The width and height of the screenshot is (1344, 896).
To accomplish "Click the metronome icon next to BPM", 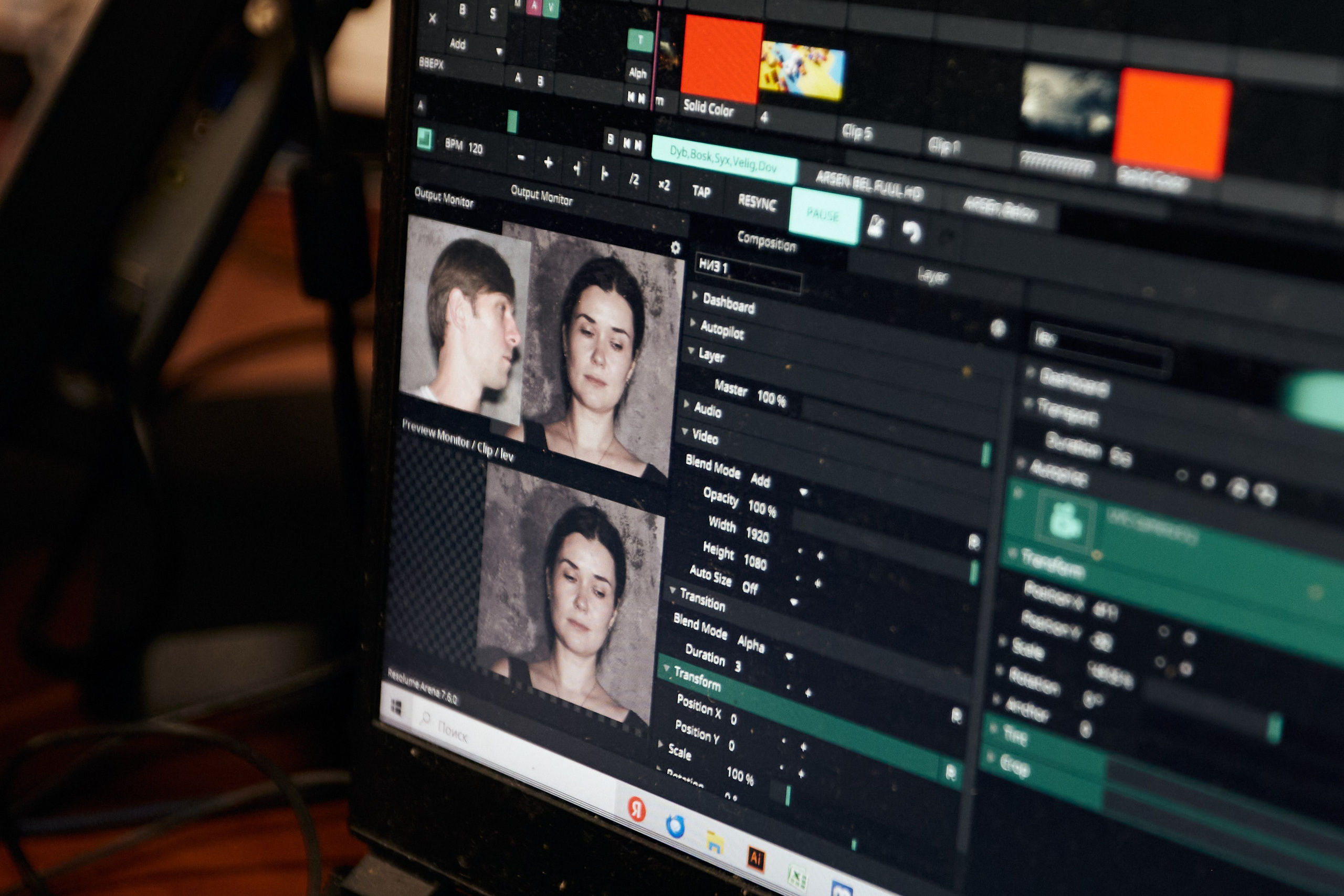I will 425,139.
